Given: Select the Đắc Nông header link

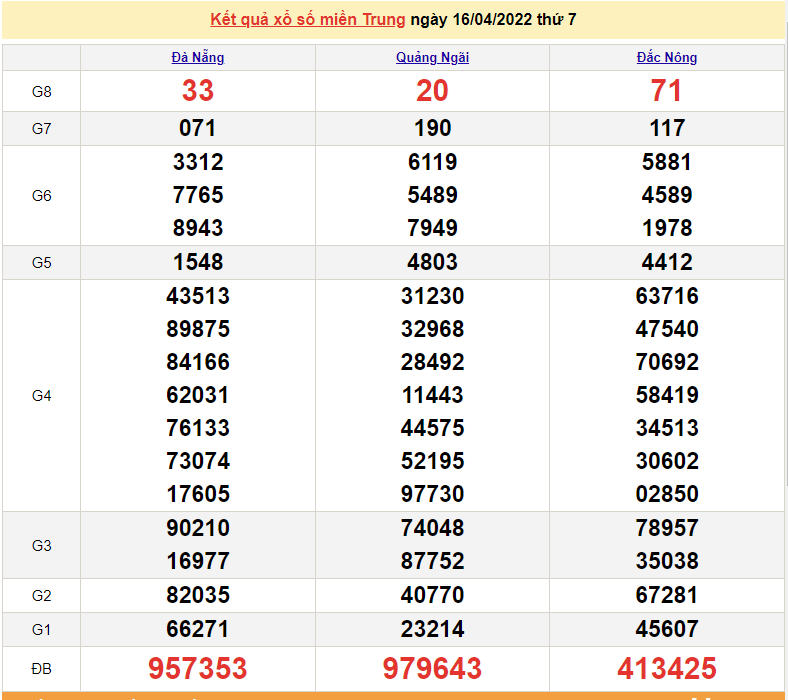Looking at the screenshot, I should click(666, 58).
